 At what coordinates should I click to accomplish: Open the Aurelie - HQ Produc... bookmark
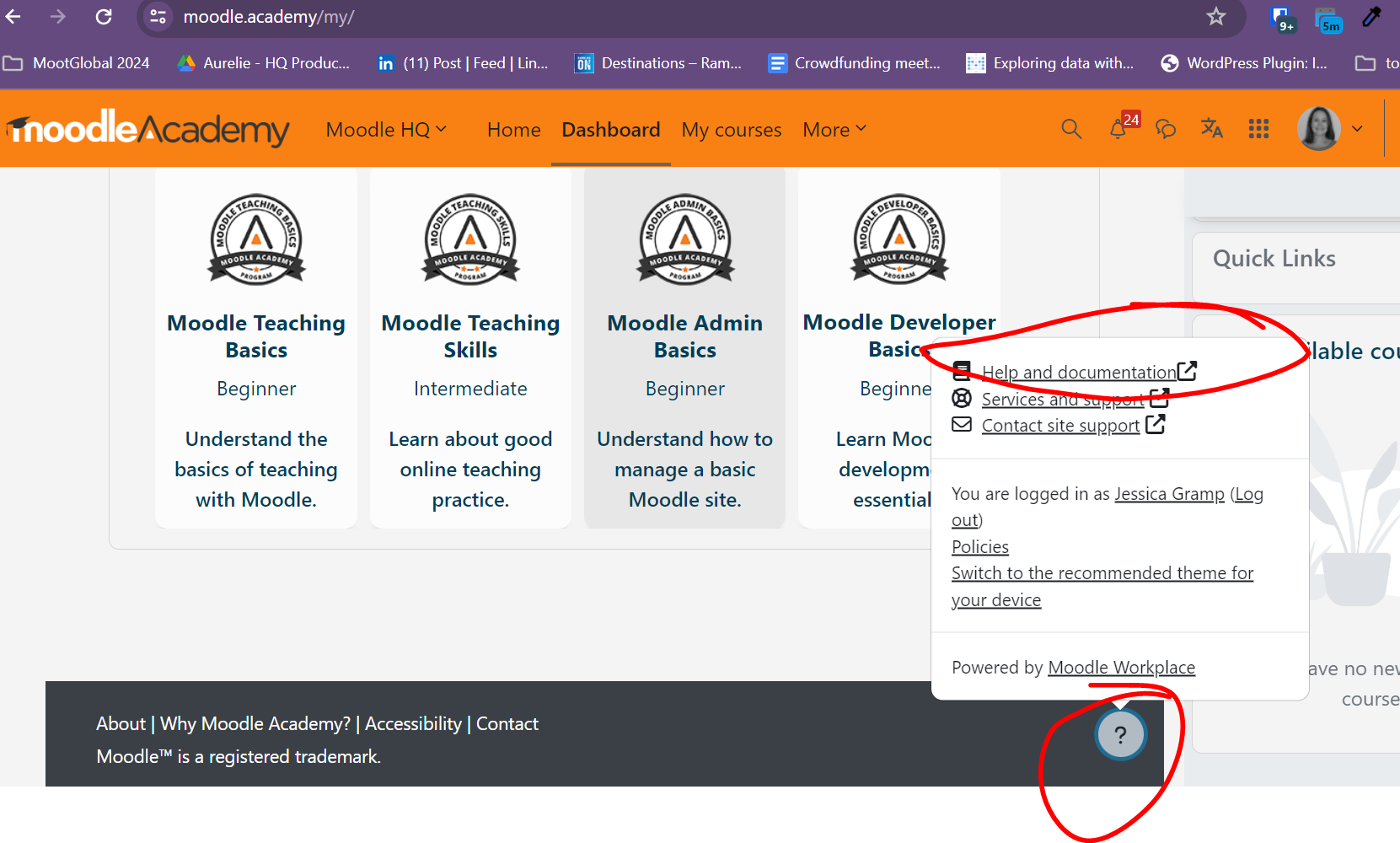point(263,63)
